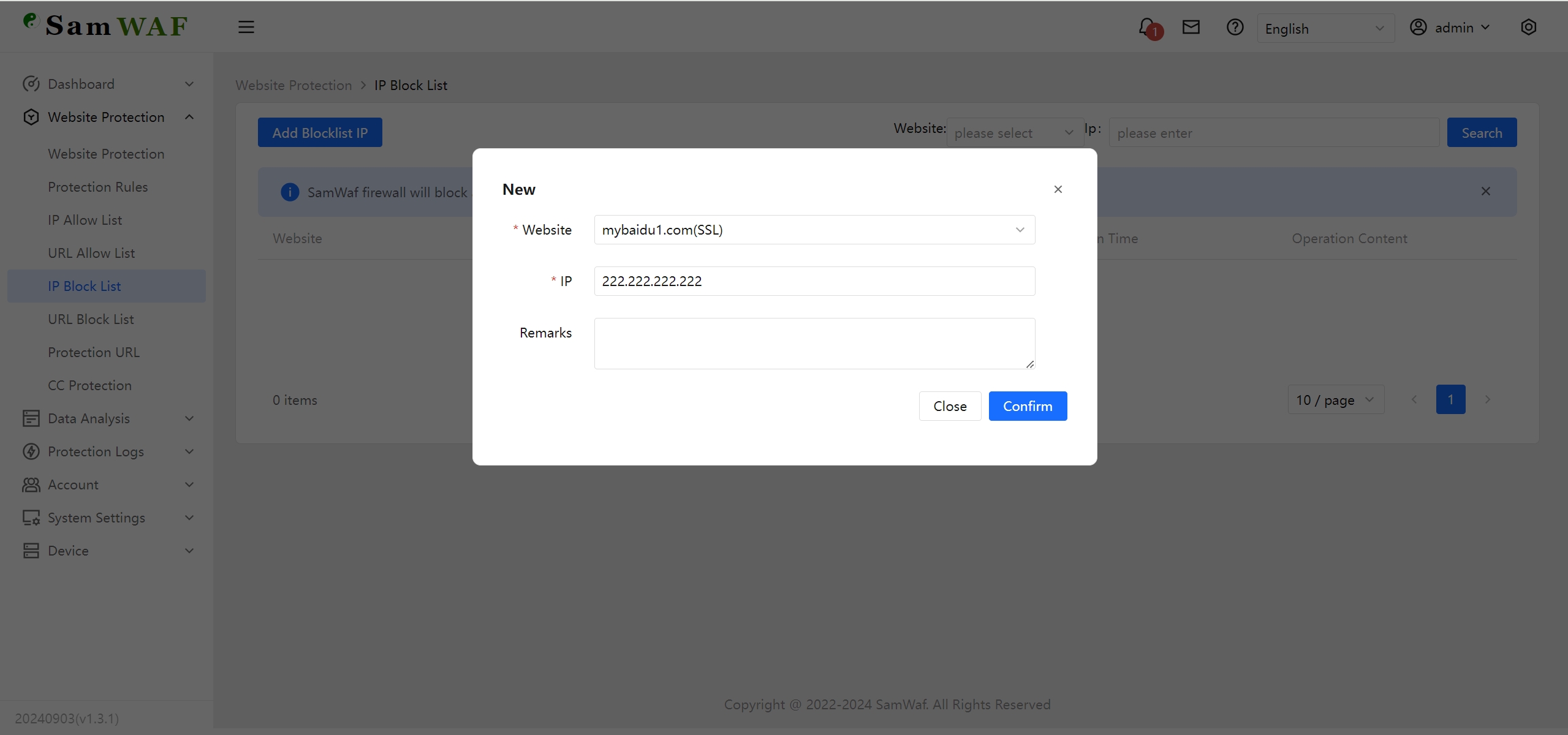Open the mail envelope icon
The height and width of the screenshot is (735, 1568).
coord(1191,27)
